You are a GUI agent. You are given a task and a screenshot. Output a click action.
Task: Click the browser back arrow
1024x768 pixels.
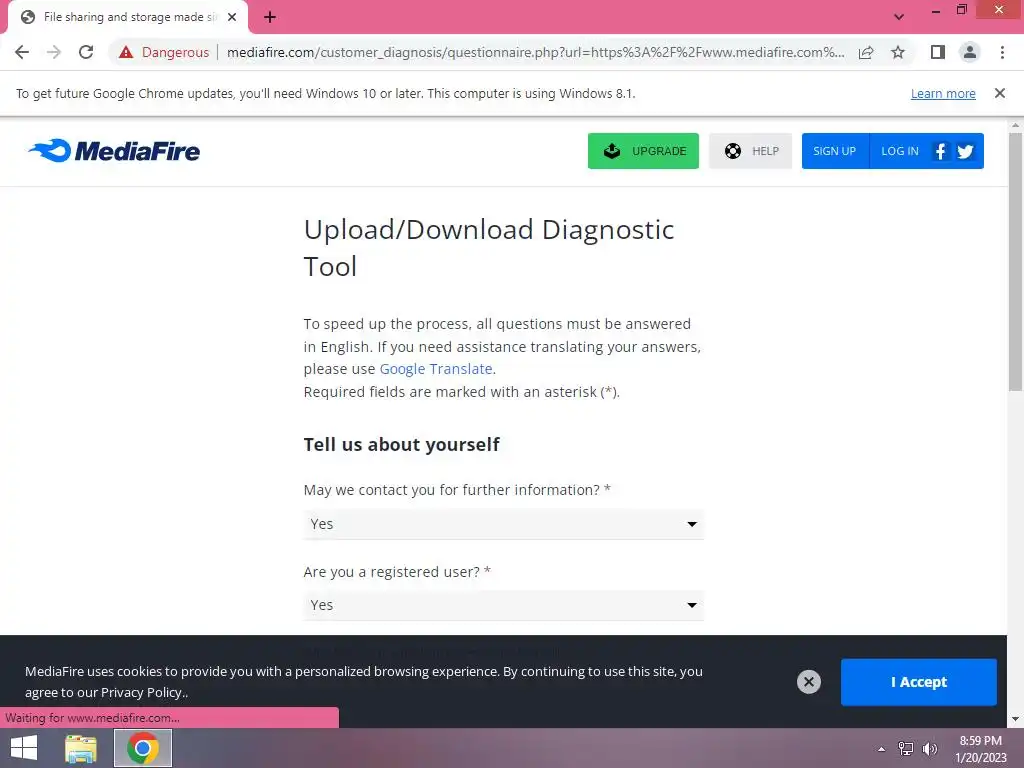pyautogui.click(x=22, y=52)
